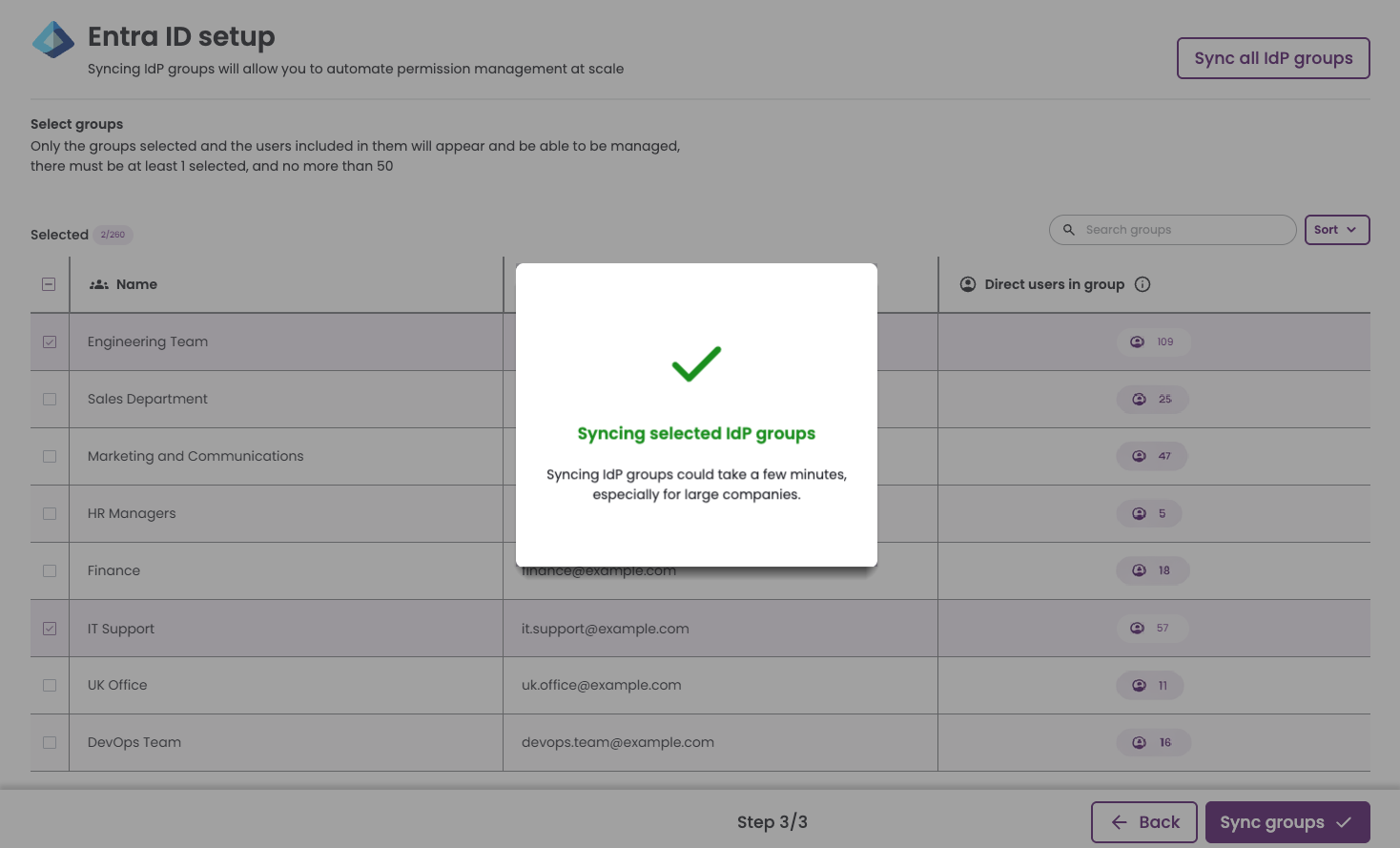Click the Finance row name
This screenshot has width=1400, height=848.
(113, 570)
